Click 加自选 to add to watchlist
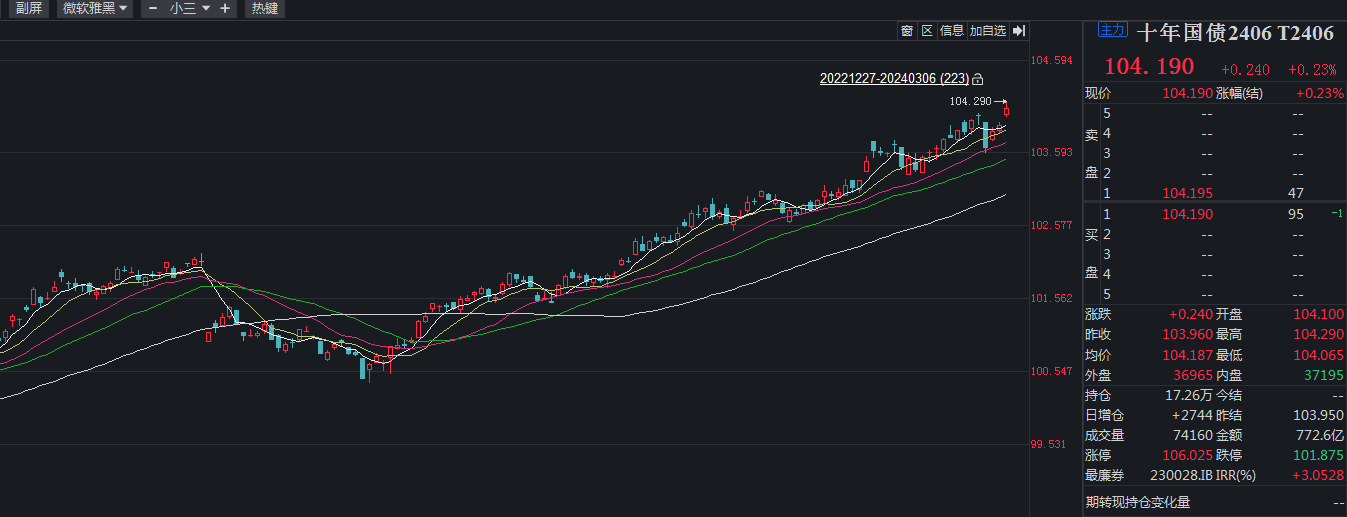The width and height of the screenshot is (1347, 517). [x=987, y=31]
